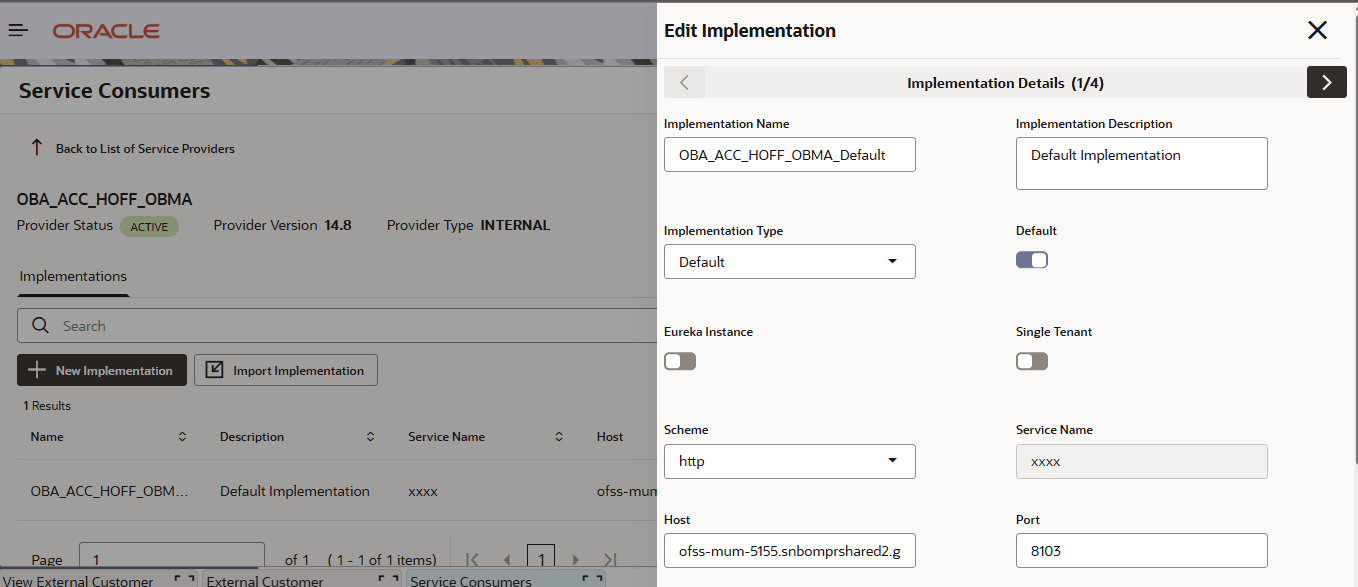Click the Implementation Name field

point(790,155)
